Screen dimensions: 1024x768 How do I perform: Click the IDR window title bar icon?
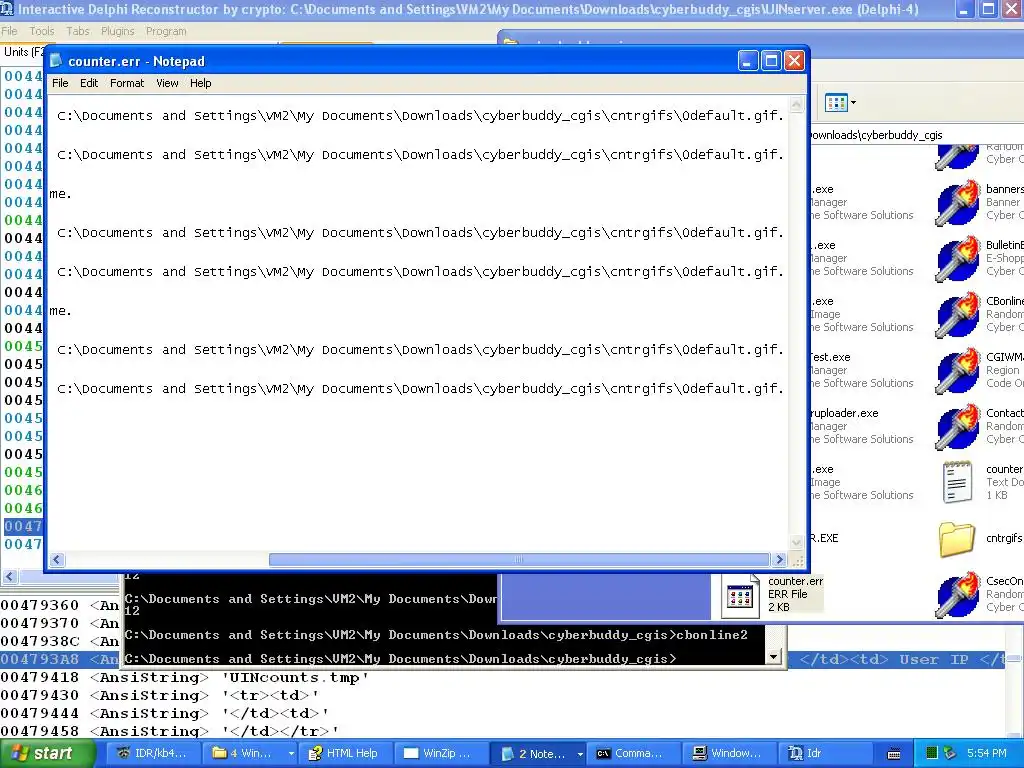pyautogui.click(x=7, y=9)
